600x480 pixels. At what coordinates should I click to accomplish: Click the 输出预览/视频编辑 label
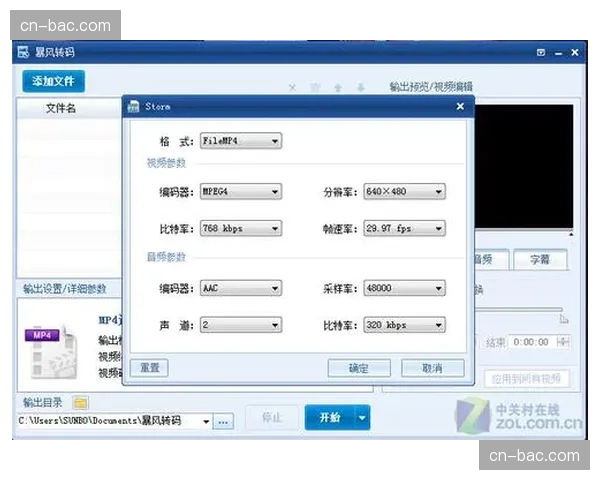click(431, 87)
